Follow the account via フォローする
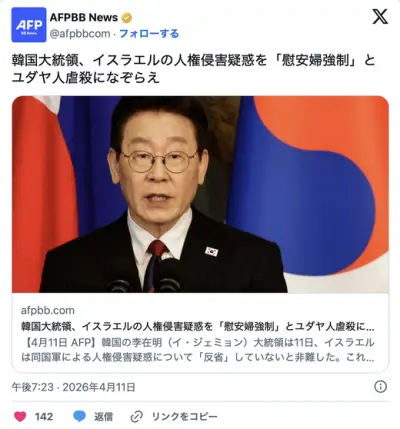 149,34
